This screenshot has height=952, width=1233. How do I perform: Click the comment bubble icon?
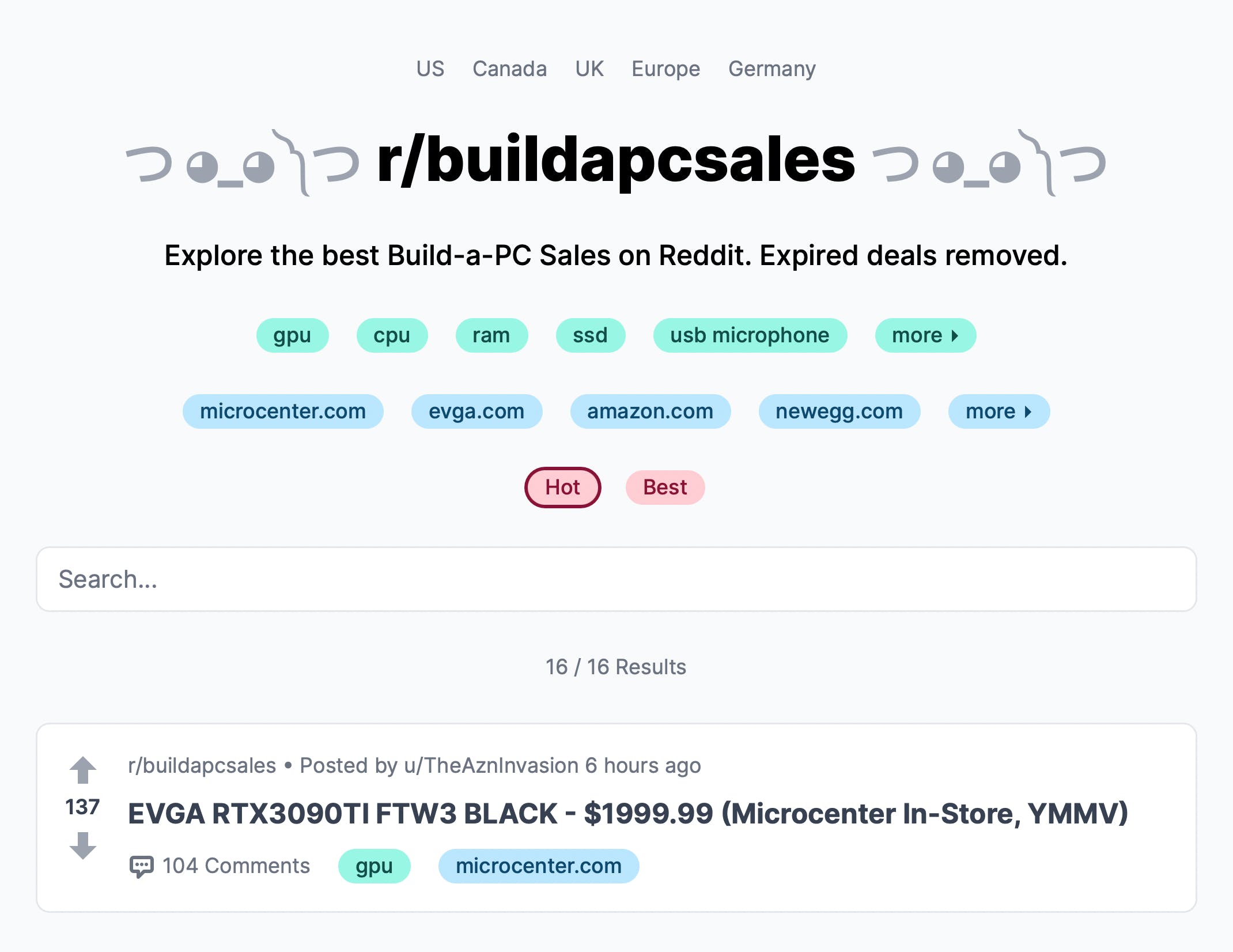[141, 865]
